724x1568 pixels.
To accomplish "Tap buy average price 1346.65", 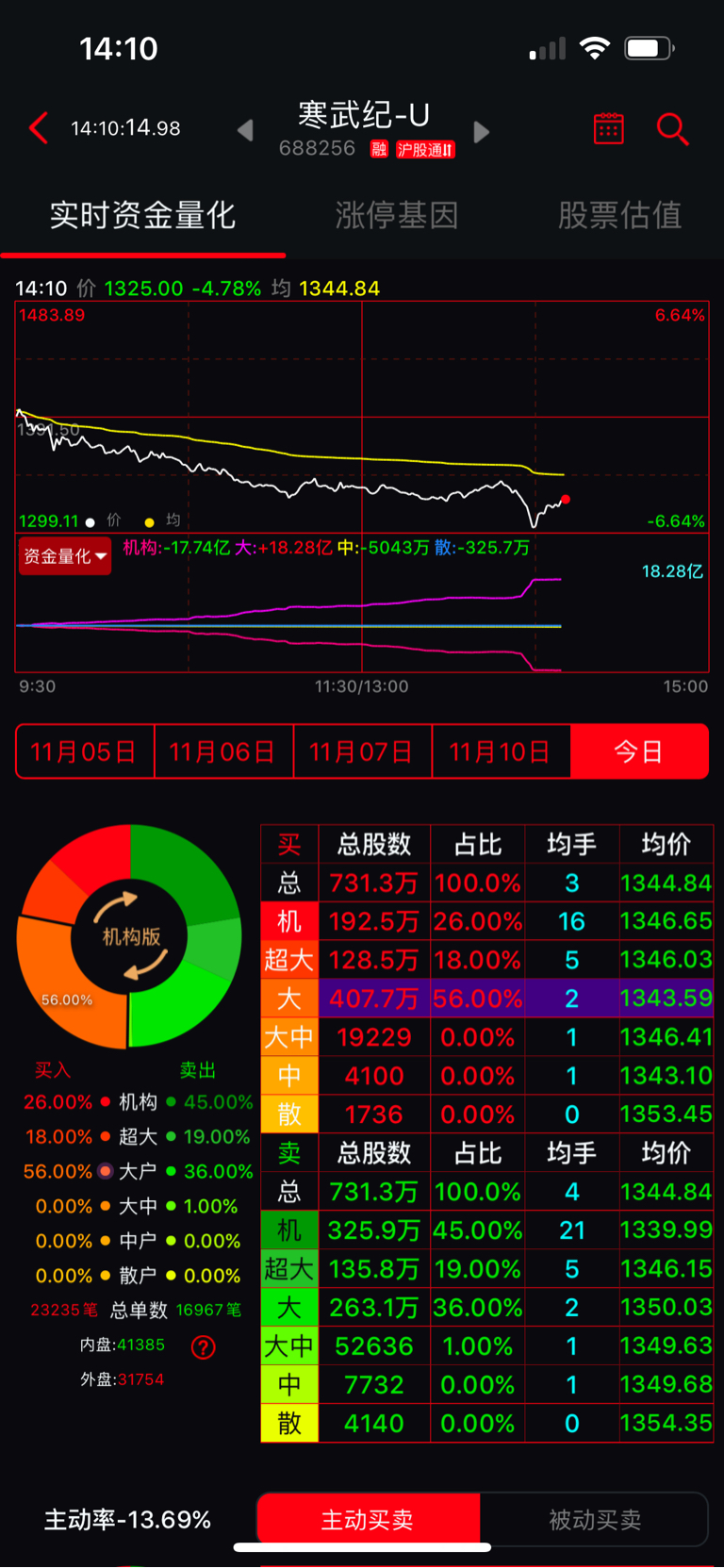I will point(666,921).
